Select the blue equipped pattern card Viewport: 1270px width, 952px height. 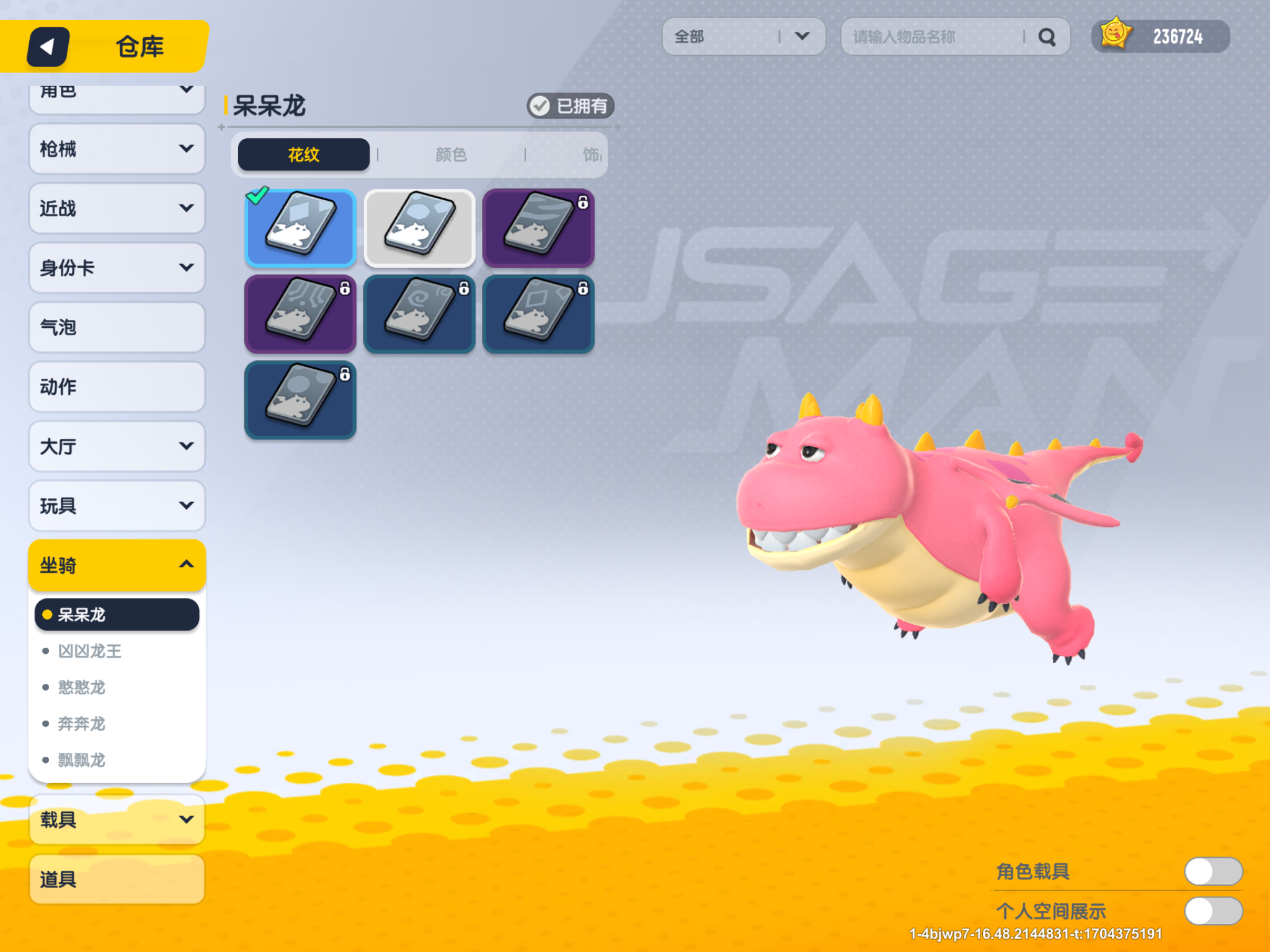click(x=300, y=228)
